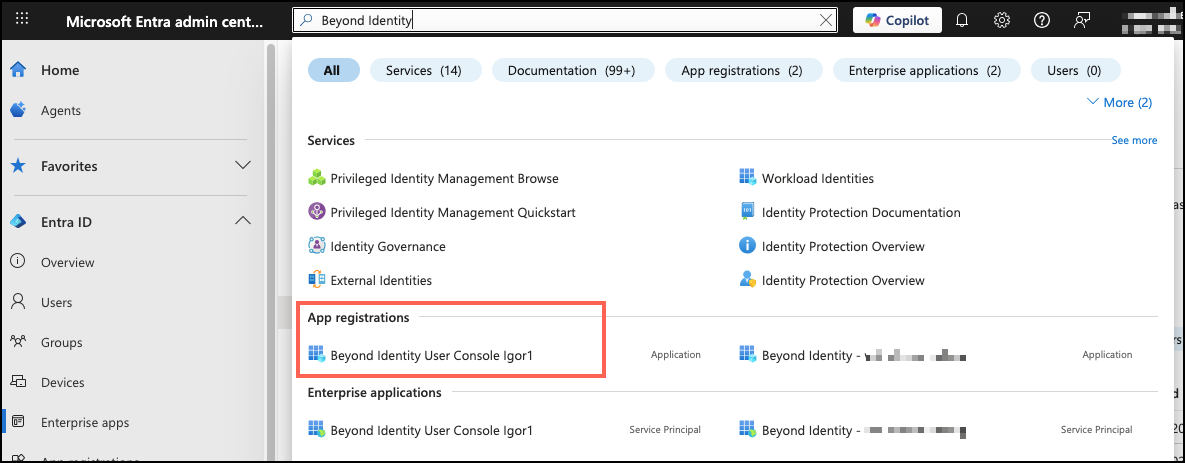Filter results by Documentation (99+)
1185x463 pixels.
click(571, 70)
